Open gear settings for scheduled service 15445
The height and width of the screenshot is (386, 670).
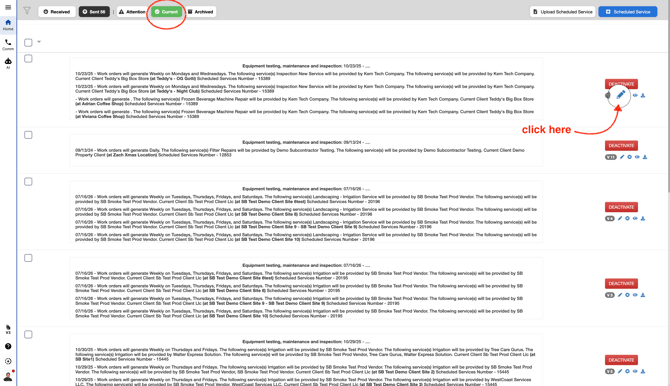coord(627,371)
